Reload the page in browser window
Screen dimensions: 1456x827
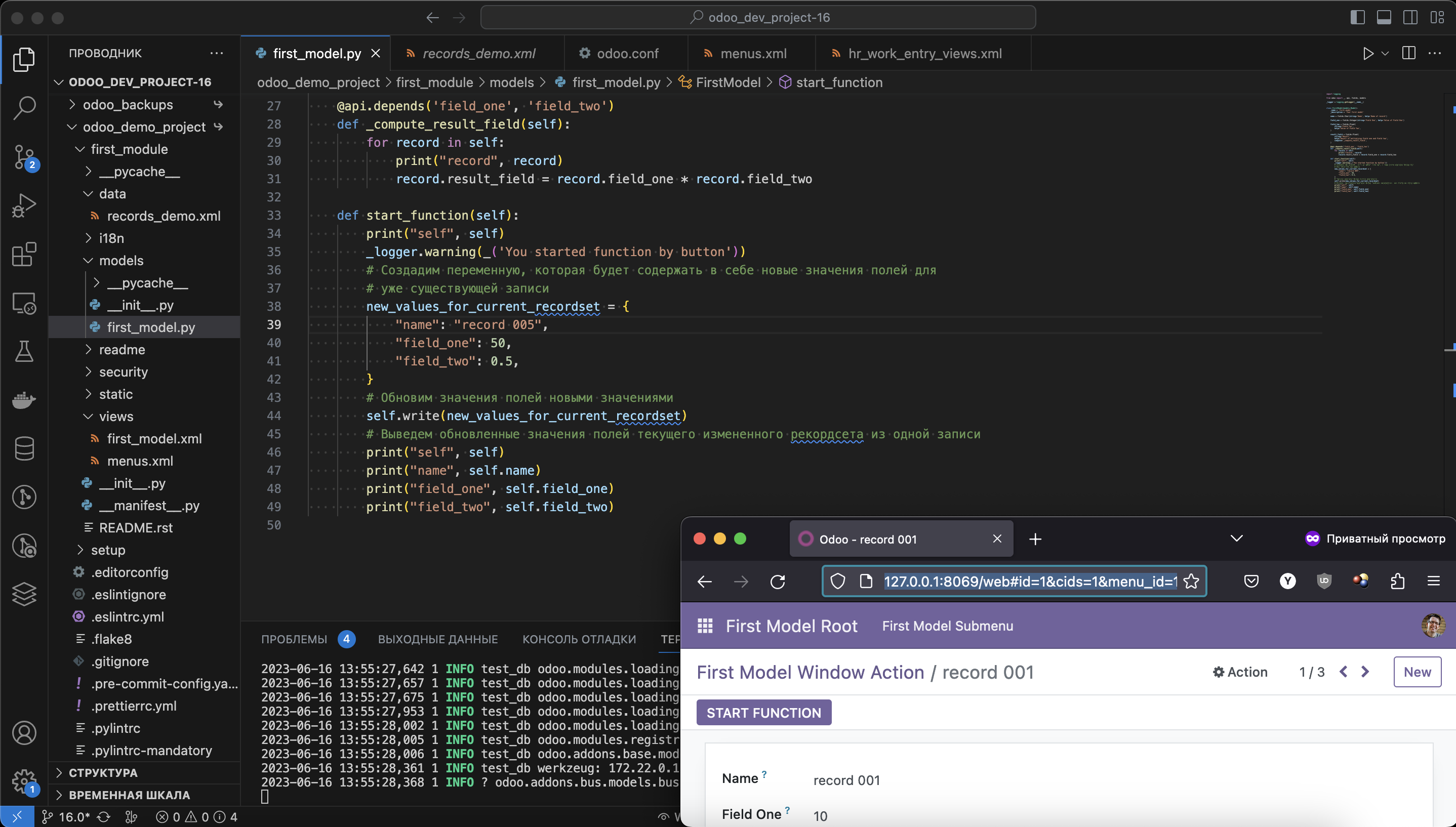(x=778, y=582)
